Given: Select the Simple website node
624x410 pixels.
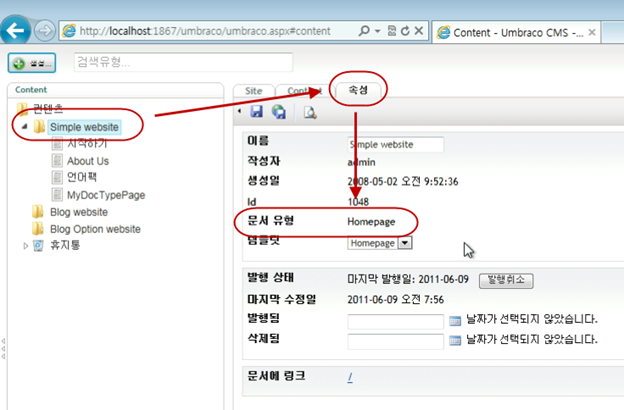Looking at the screenshot, I should (84, 127).
